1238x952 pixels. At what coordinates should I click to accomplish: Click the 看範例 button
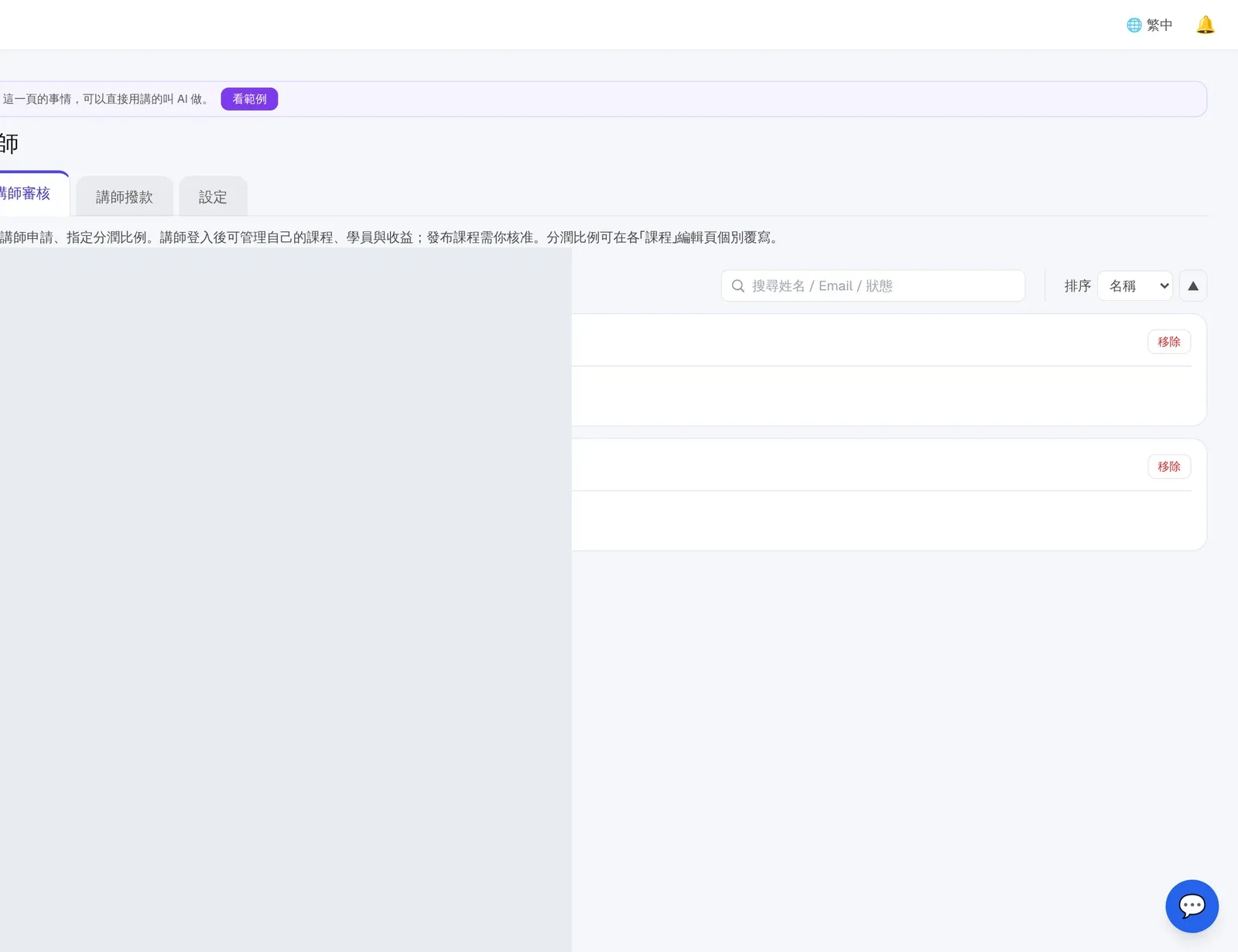[249, 99]
